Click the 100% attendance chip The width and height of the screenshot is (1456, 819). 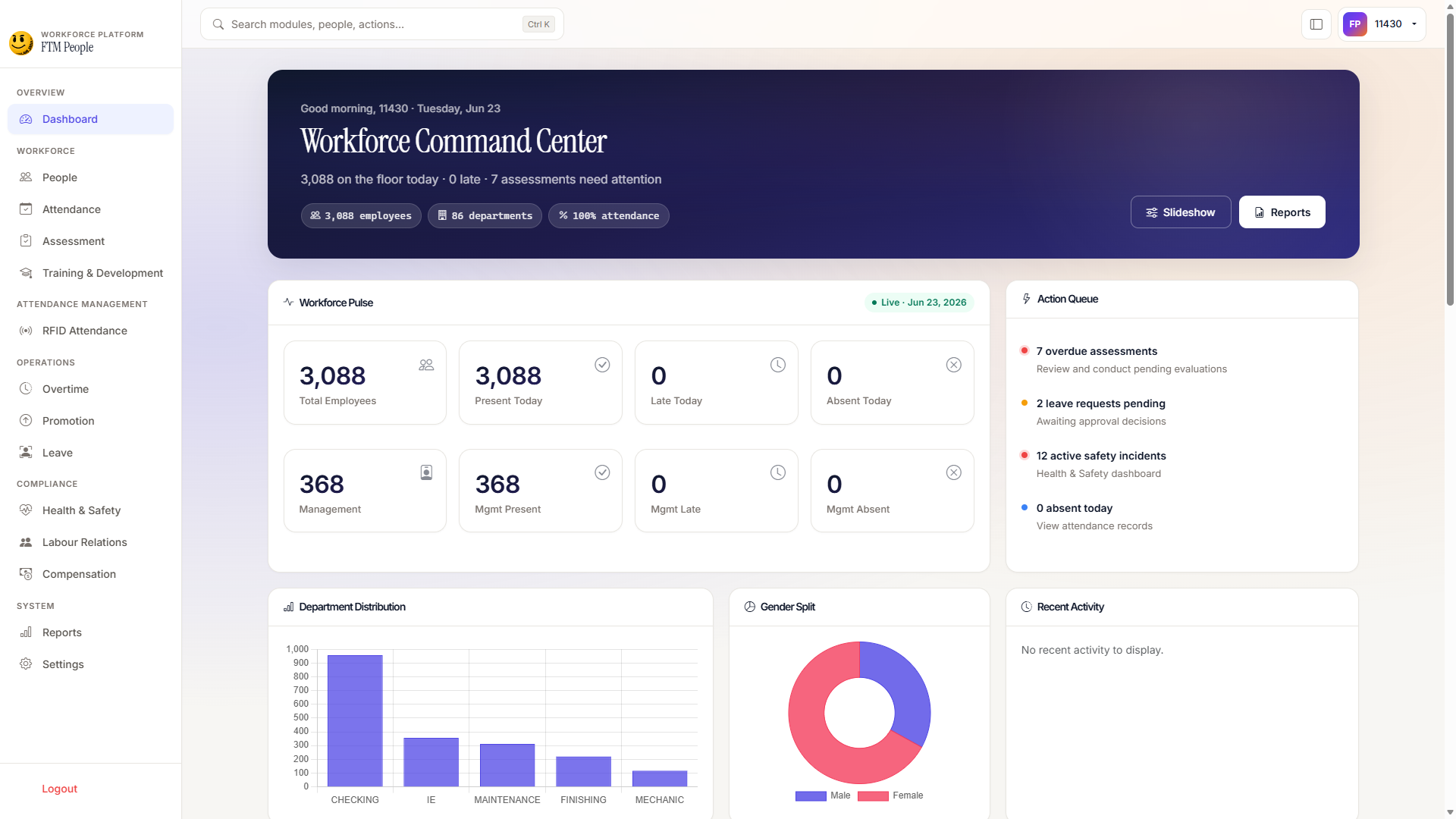click(609, 216)
